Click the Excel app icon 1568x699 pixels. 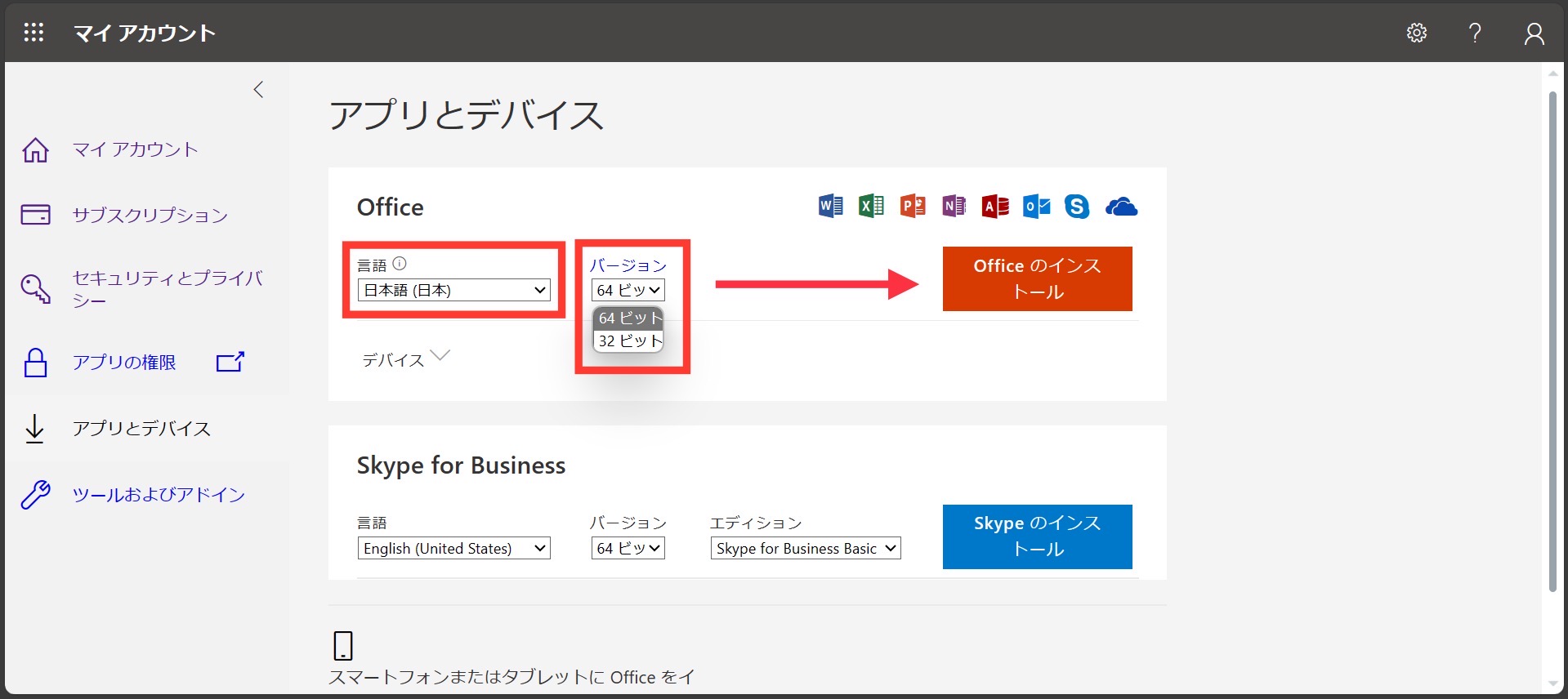(871, 207)
